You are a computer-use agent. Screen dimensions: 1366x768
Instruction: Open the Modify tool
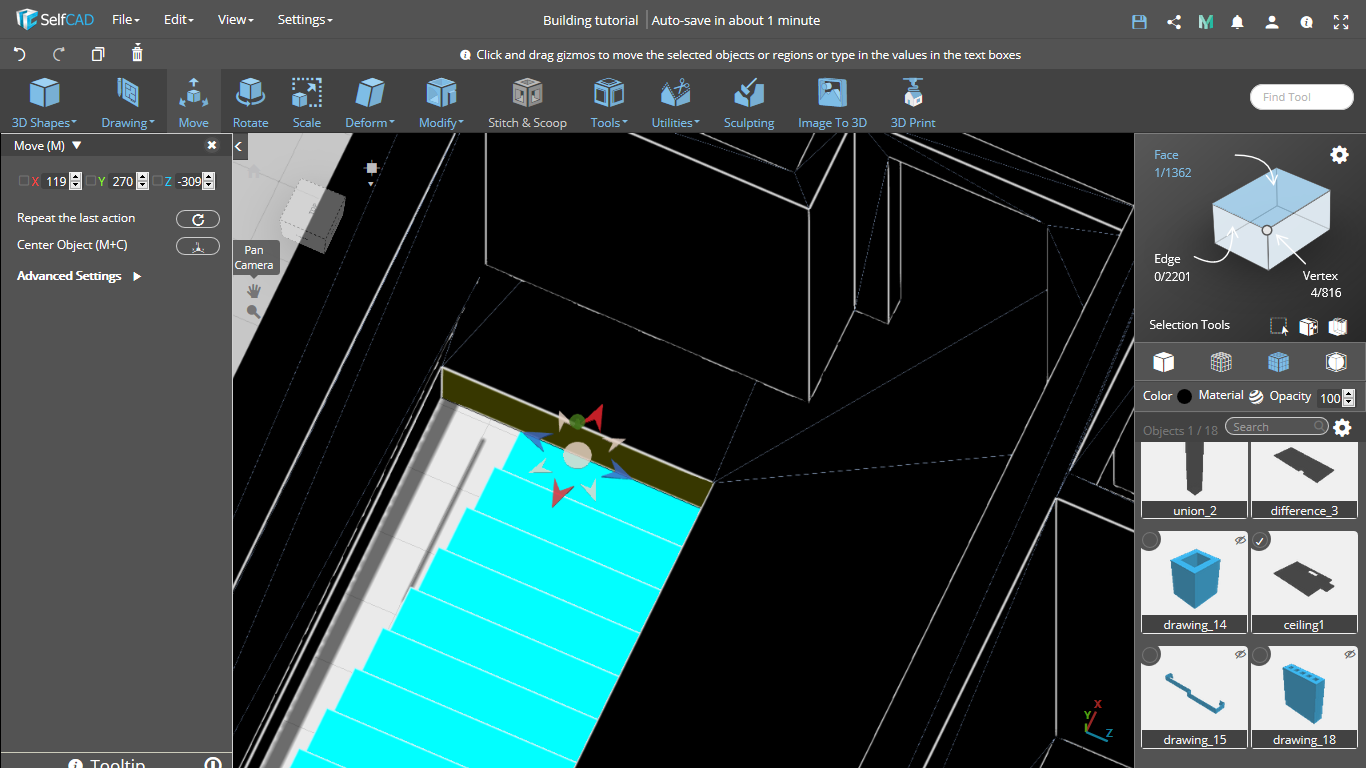441,103
